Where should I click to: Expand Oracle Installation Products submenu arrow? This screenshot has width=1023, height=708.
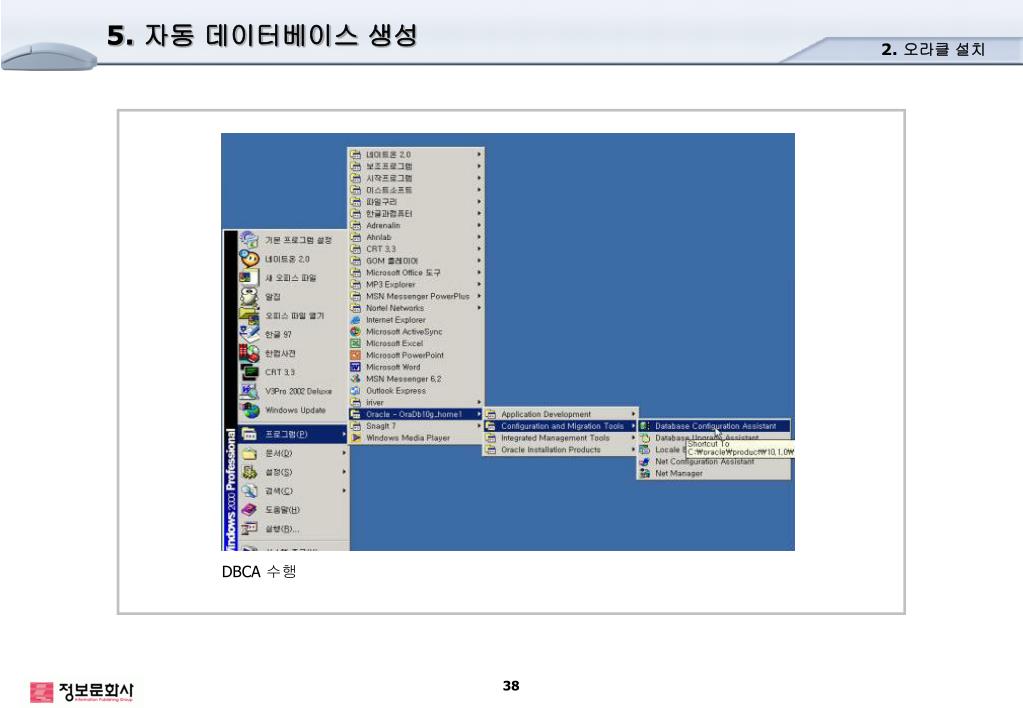pos(633,450)
